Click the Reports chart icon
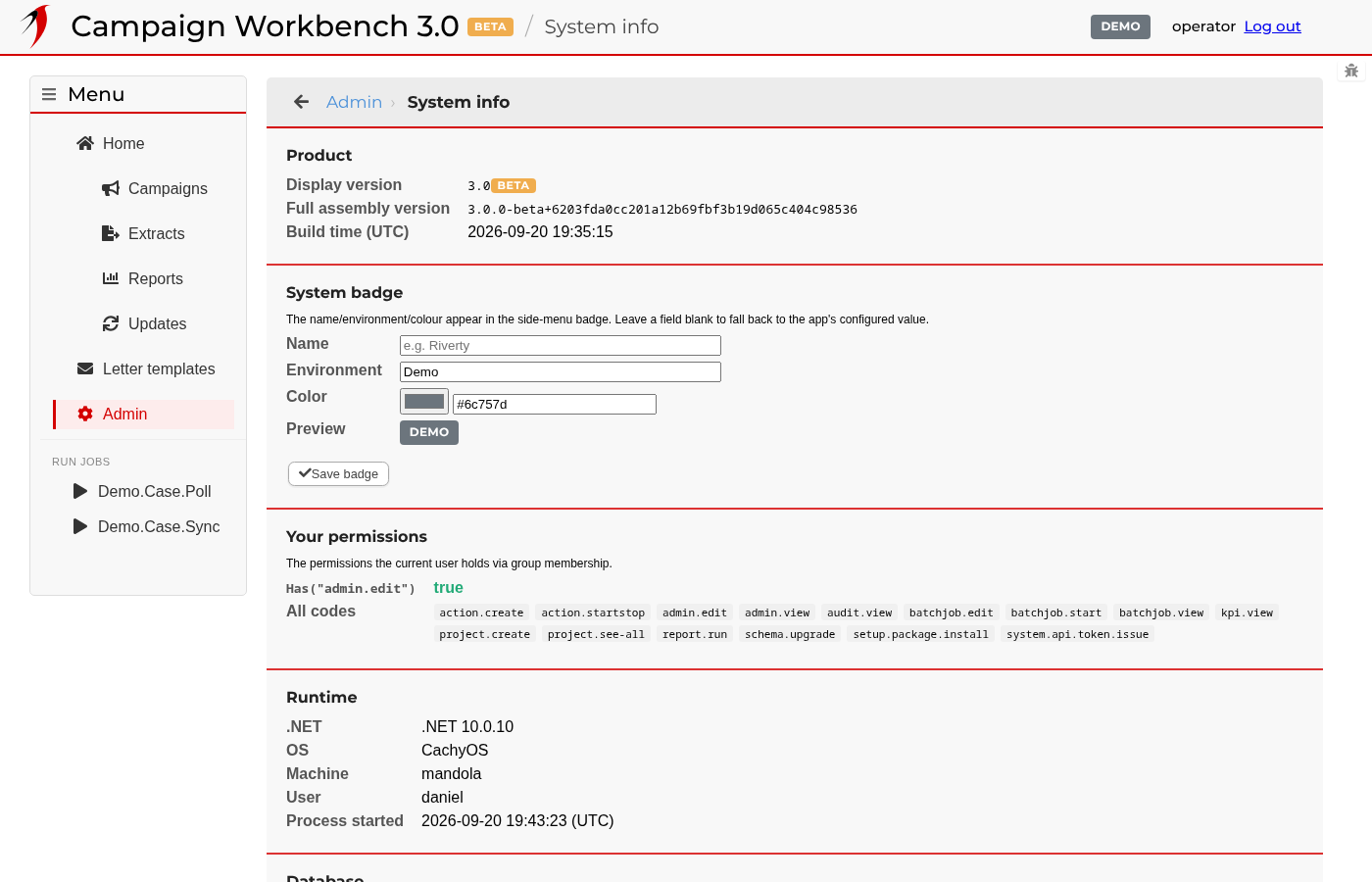The width and height of the screenshot is (1372, 882). pos(111,278)
